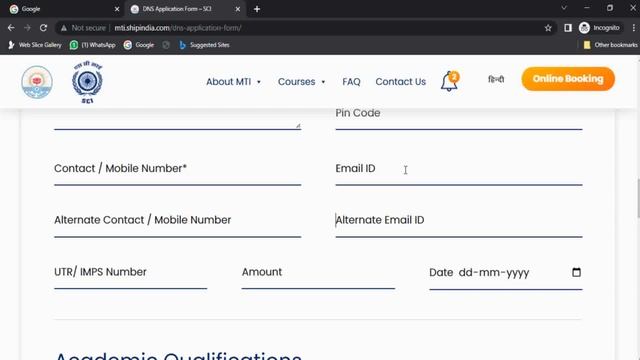The height and width of the screenshot is (360, 640).
Task: Bookmark this page with the star icon
Action: click(548, 28)
